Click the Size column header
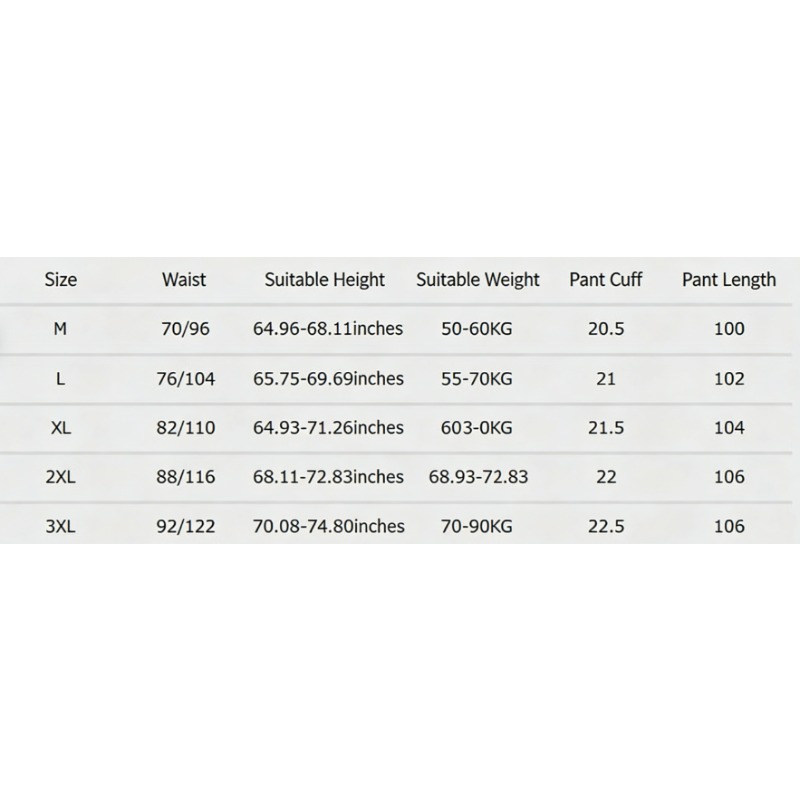The width and height of the screenshot is (800, 800). coord(61,280)
